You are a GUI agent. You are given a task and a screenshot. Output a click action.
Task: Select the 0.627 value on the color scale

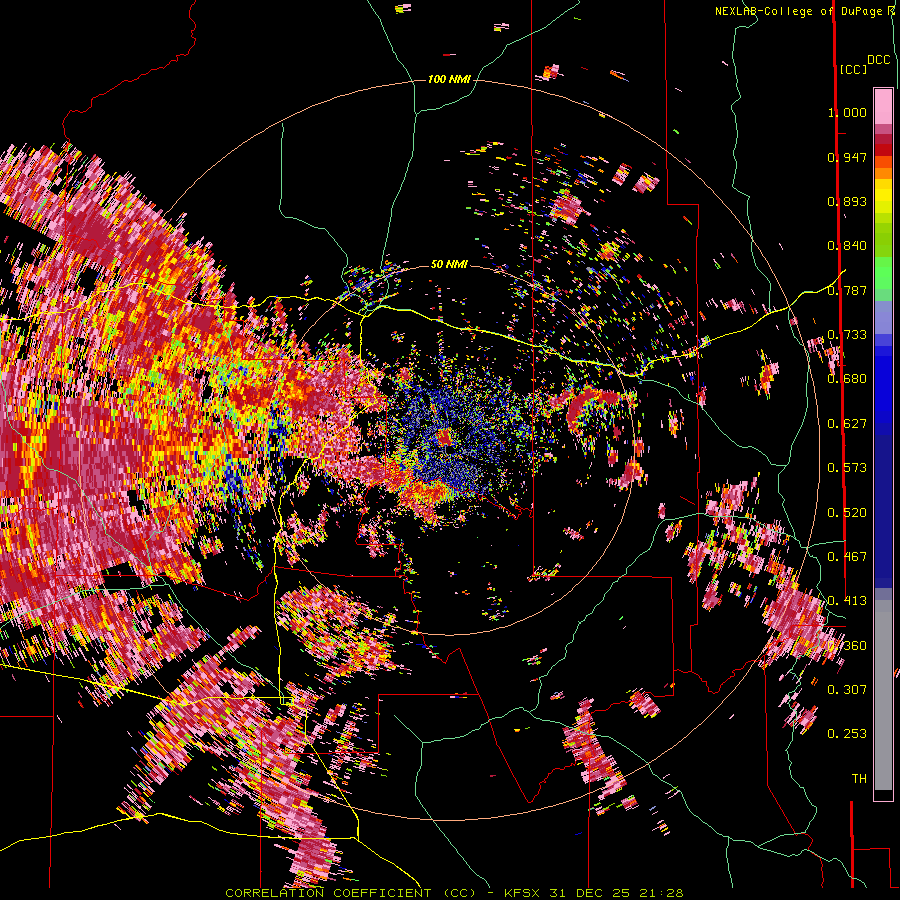coord(847,424)
